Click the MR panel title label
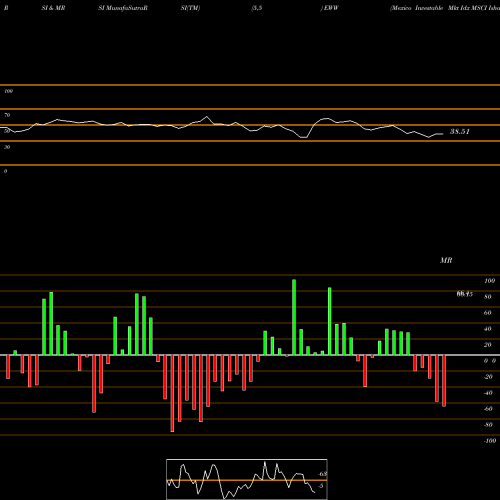This screenshot has width=500, height=500. [446, 260]
